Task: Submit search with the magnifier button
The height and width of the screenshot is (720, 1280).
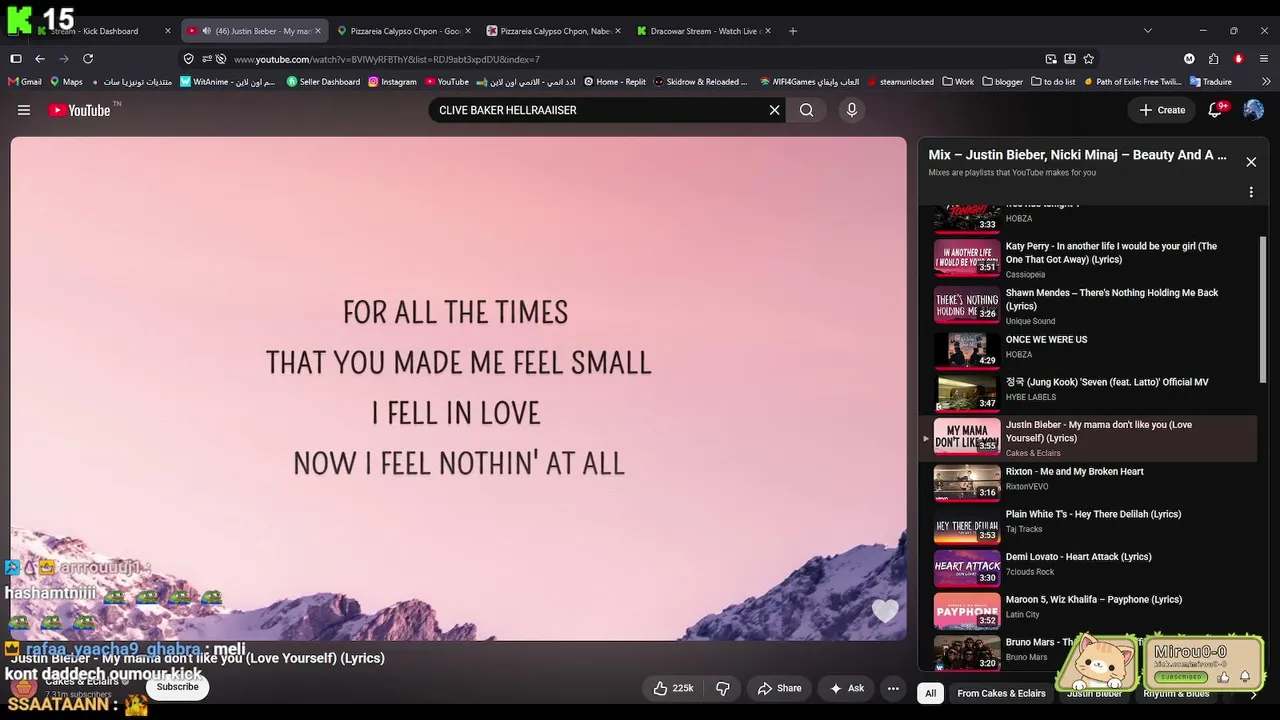Action: [806, 110]
